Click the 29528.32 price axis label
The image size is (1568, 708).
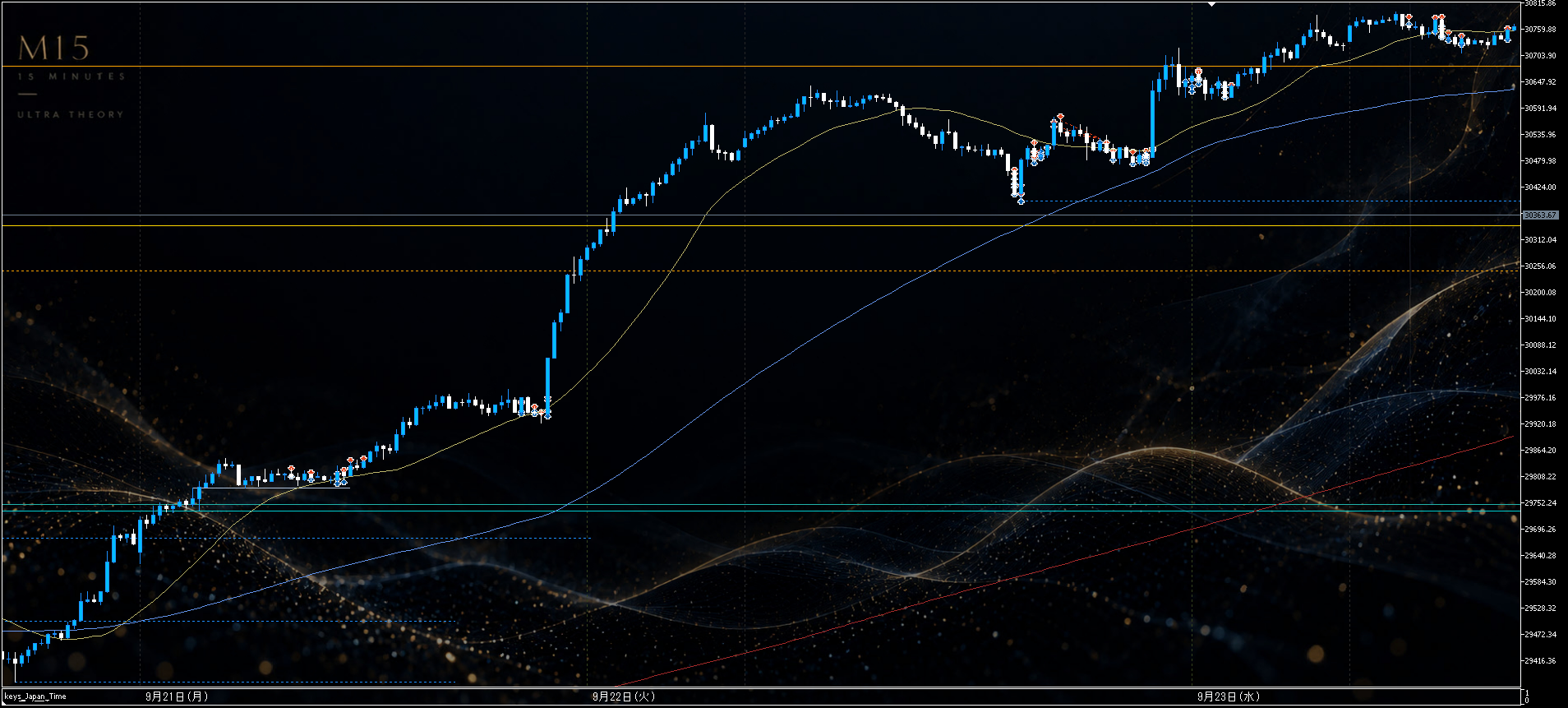(x=1540, y=609)
